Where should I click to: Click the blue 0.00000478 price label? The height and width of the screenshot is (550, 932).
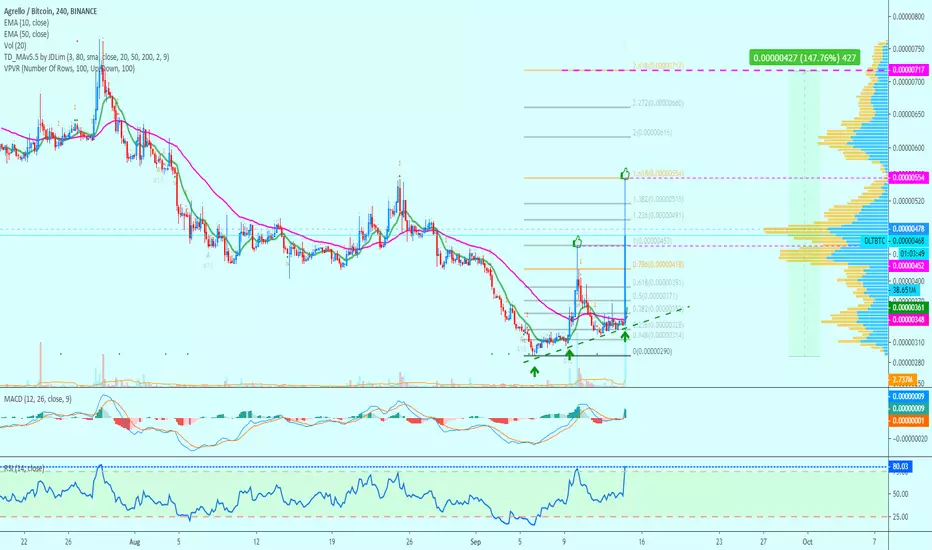pos(908,228)
